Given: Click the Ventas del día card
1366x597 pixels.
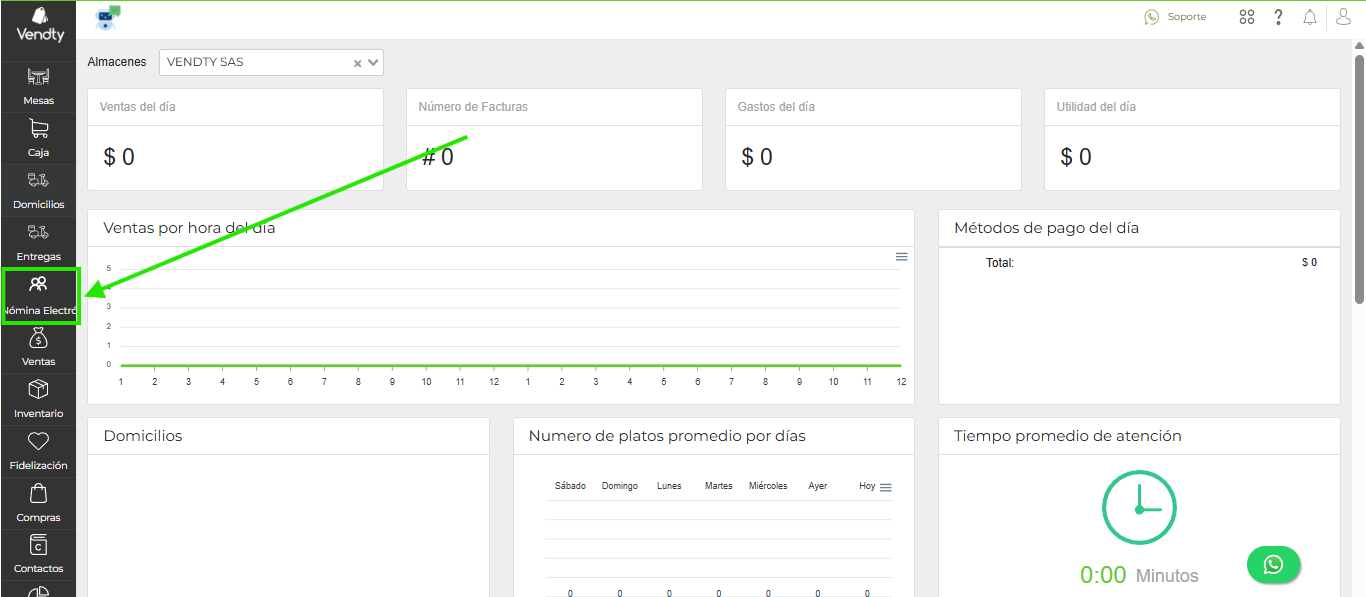Looking at the screenshot, I should 235,139.
